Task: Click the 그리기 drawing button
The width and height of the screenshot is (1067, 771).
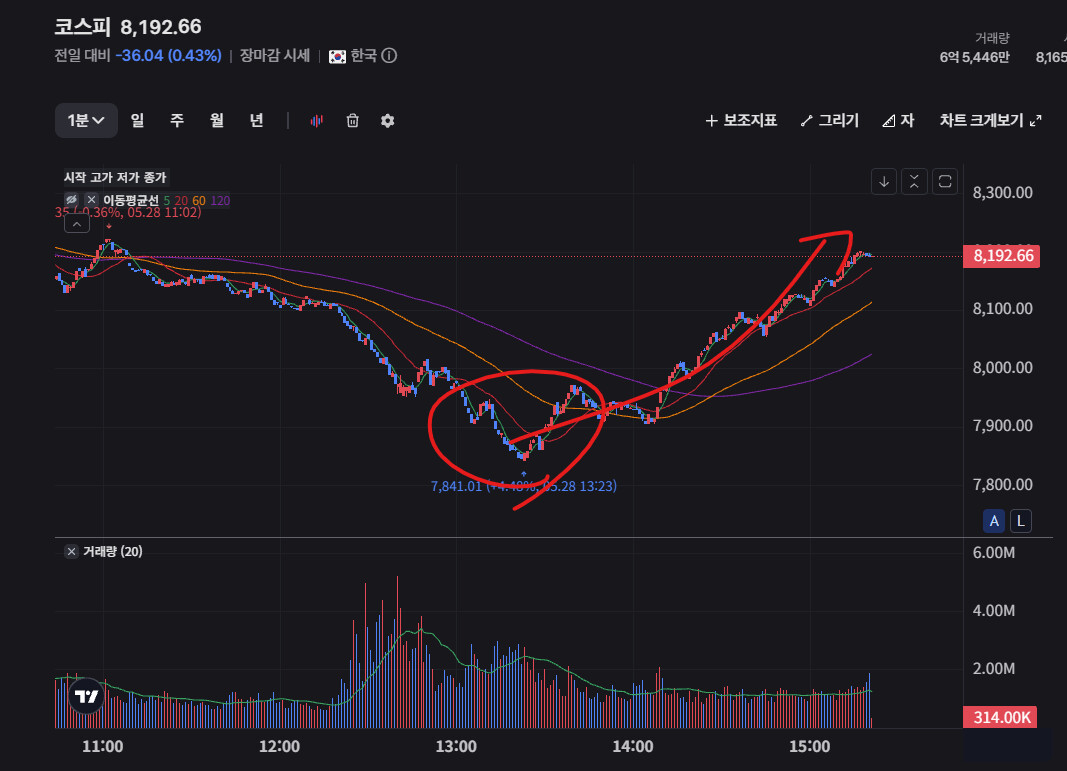Action: tap(830, 120)
